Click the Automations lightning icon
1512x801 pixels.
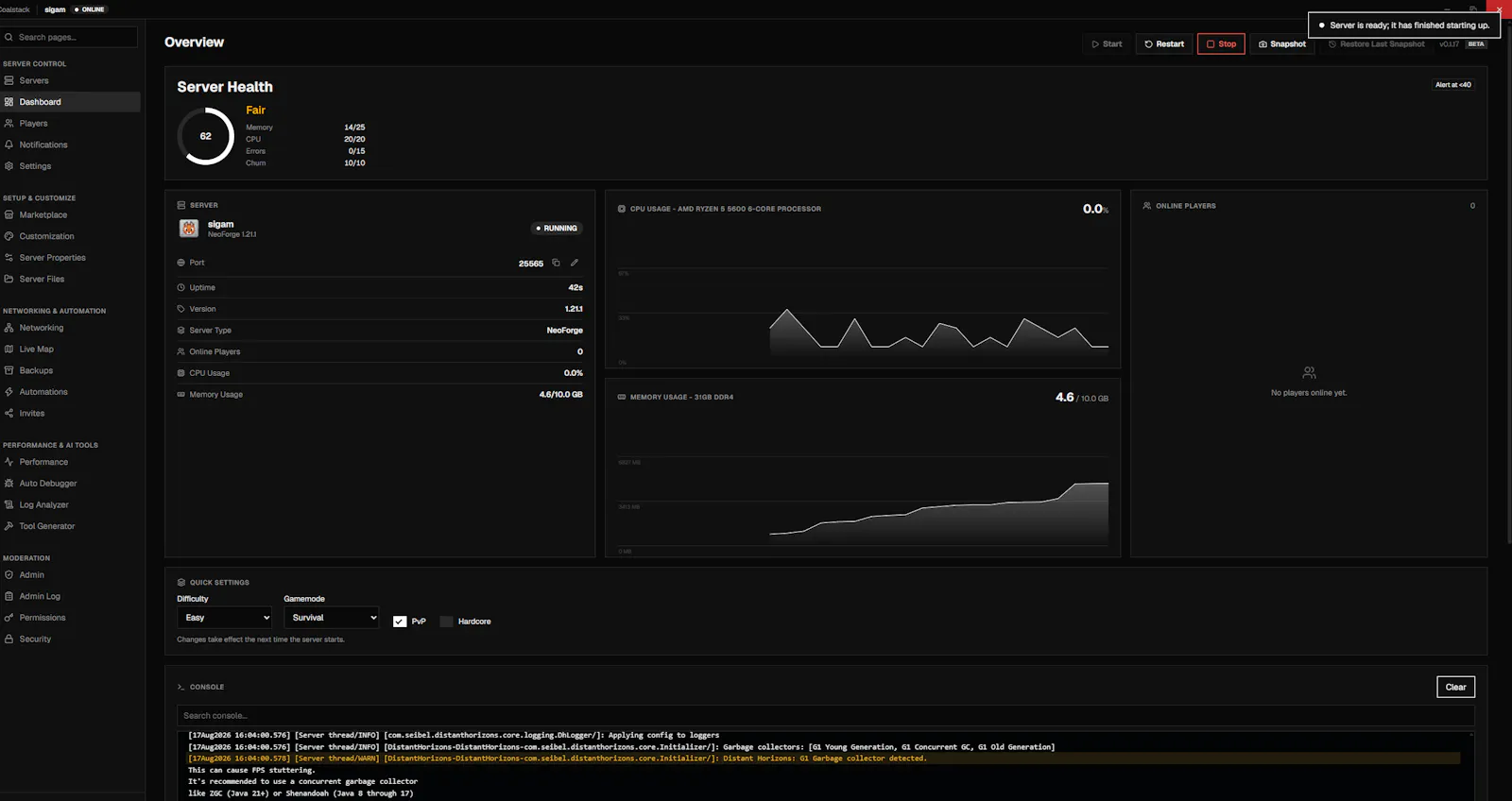(9, 391)
